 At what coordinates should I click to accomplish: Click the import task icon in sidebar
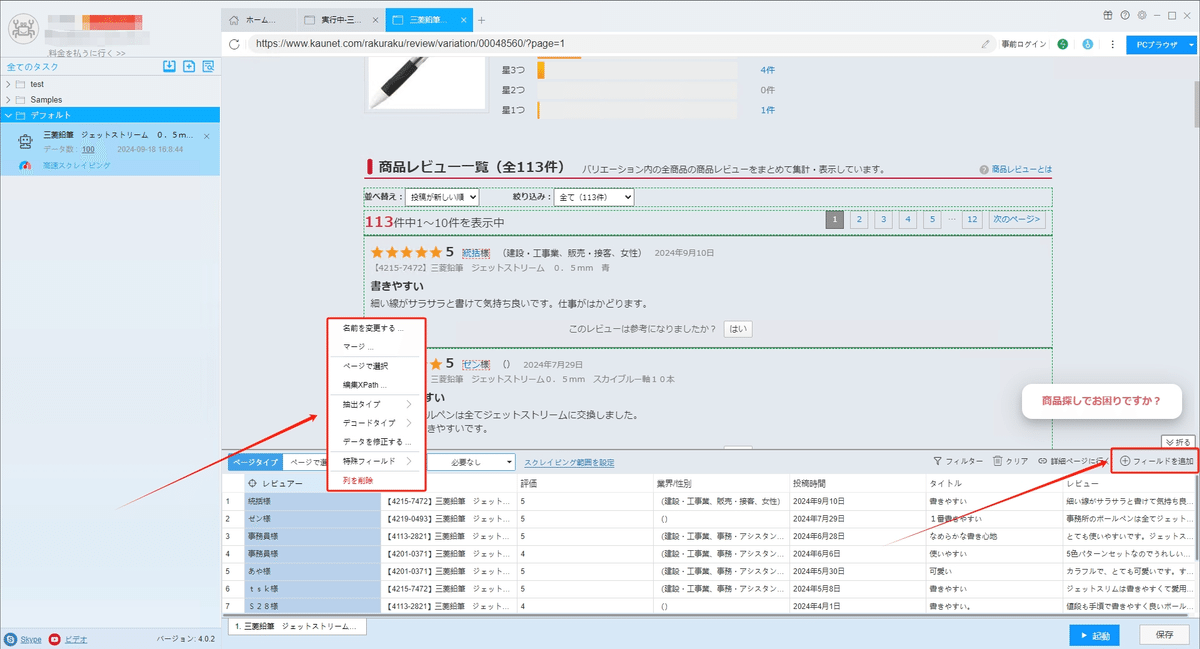pyautogui.click(x=169, y=66)
